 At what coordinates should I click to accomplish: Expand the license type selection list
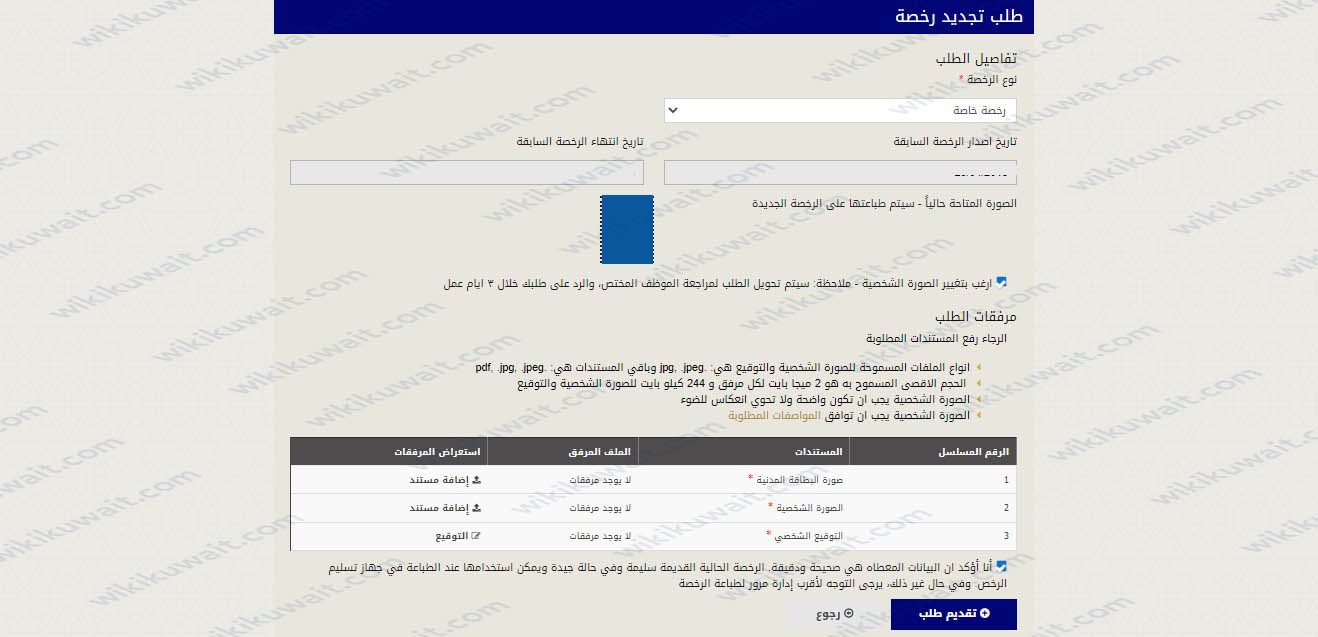[840, 109]
